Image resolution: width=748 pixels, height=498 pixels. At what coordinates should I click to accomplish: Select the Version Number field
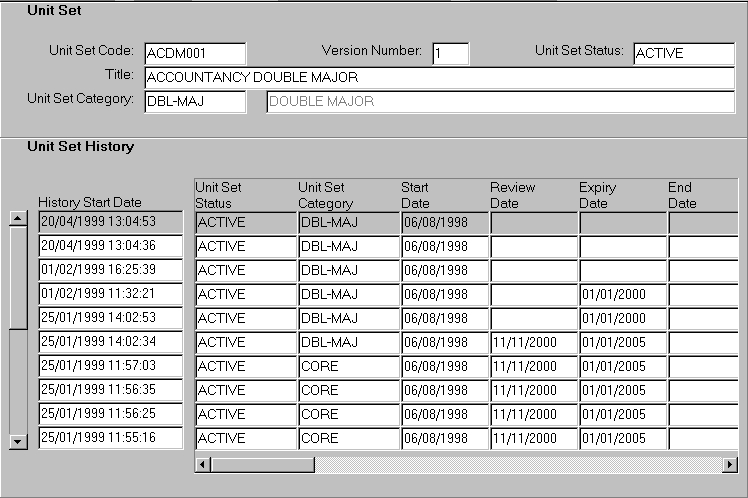click(450, 53)
